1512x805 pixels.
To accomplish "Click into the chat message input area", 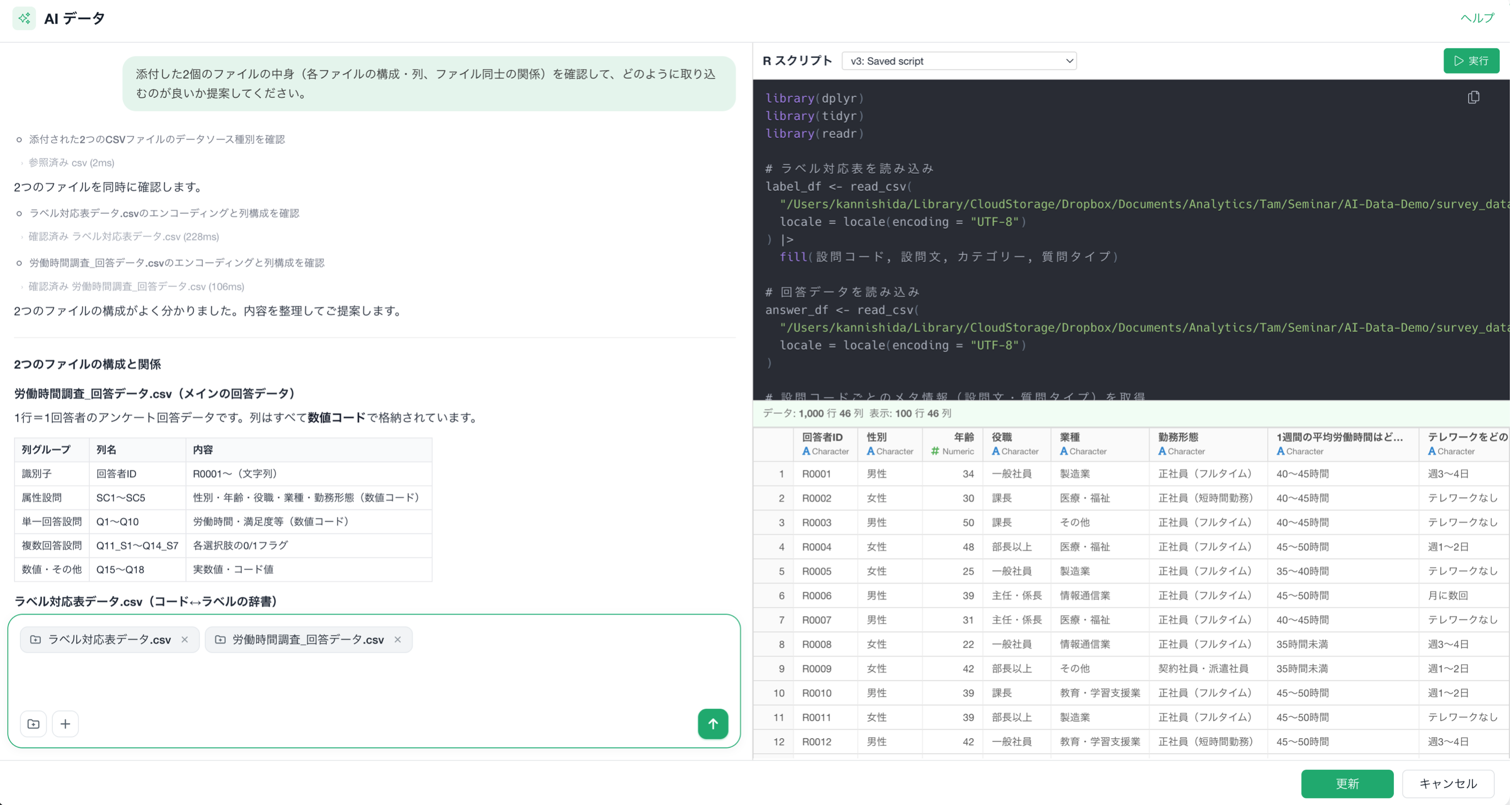I will [374, 680].
